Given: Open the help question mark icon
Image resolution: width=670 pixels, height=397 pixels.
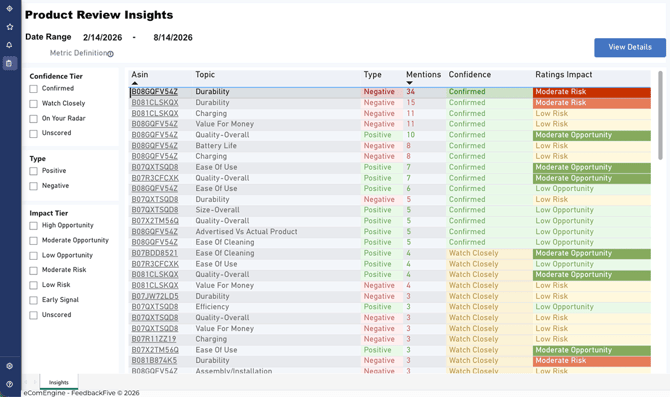Looking at the screenshot, I should click(9, 384).
